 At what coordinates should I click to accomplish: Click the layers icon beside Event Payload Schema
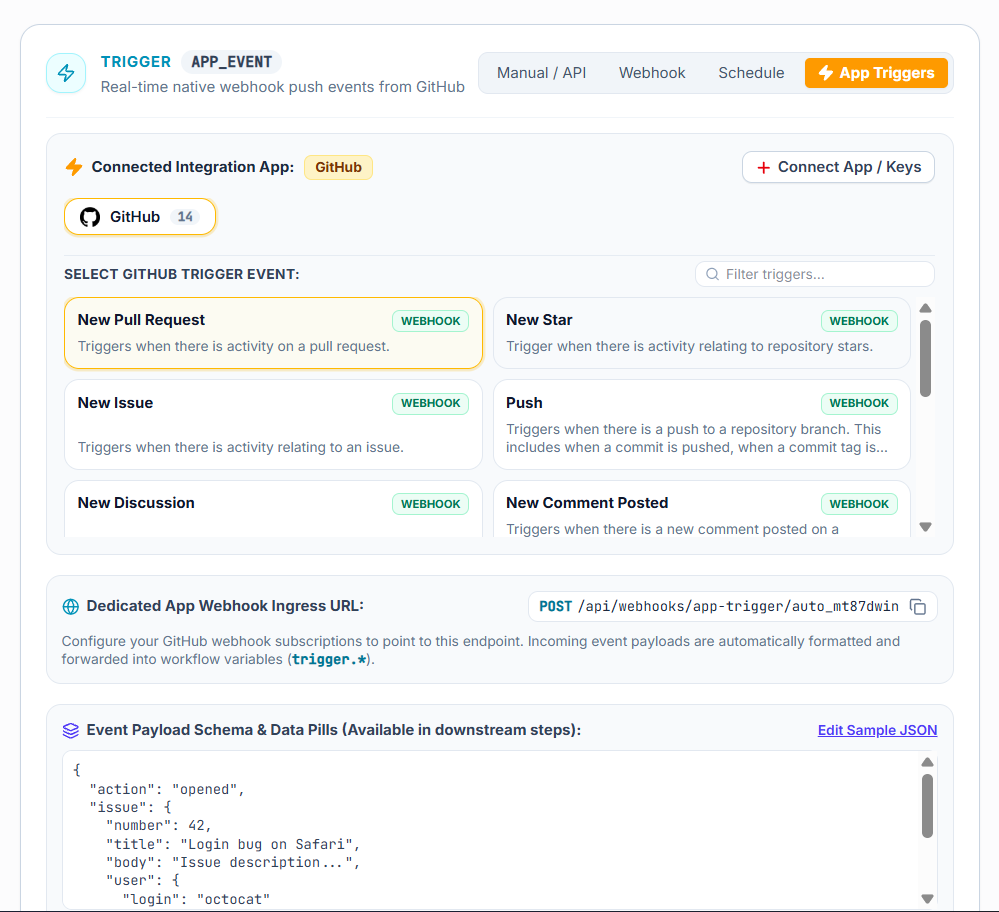click(71, 730)
